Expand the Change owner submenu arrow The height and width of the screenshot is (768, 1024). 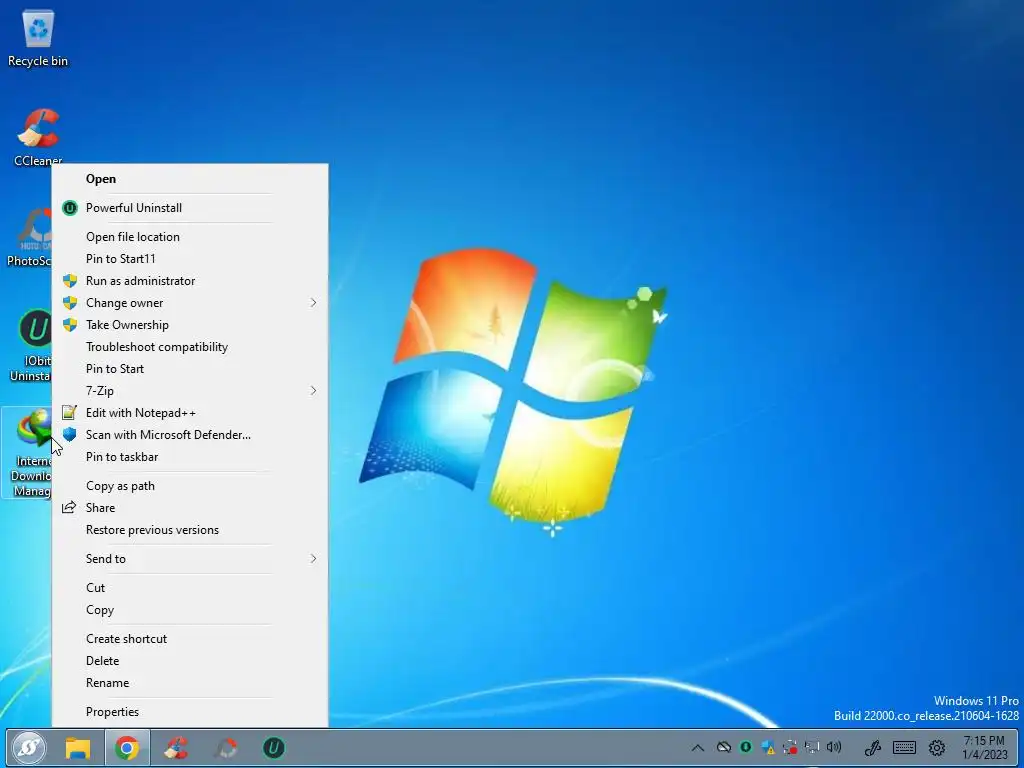pos(313,303)
